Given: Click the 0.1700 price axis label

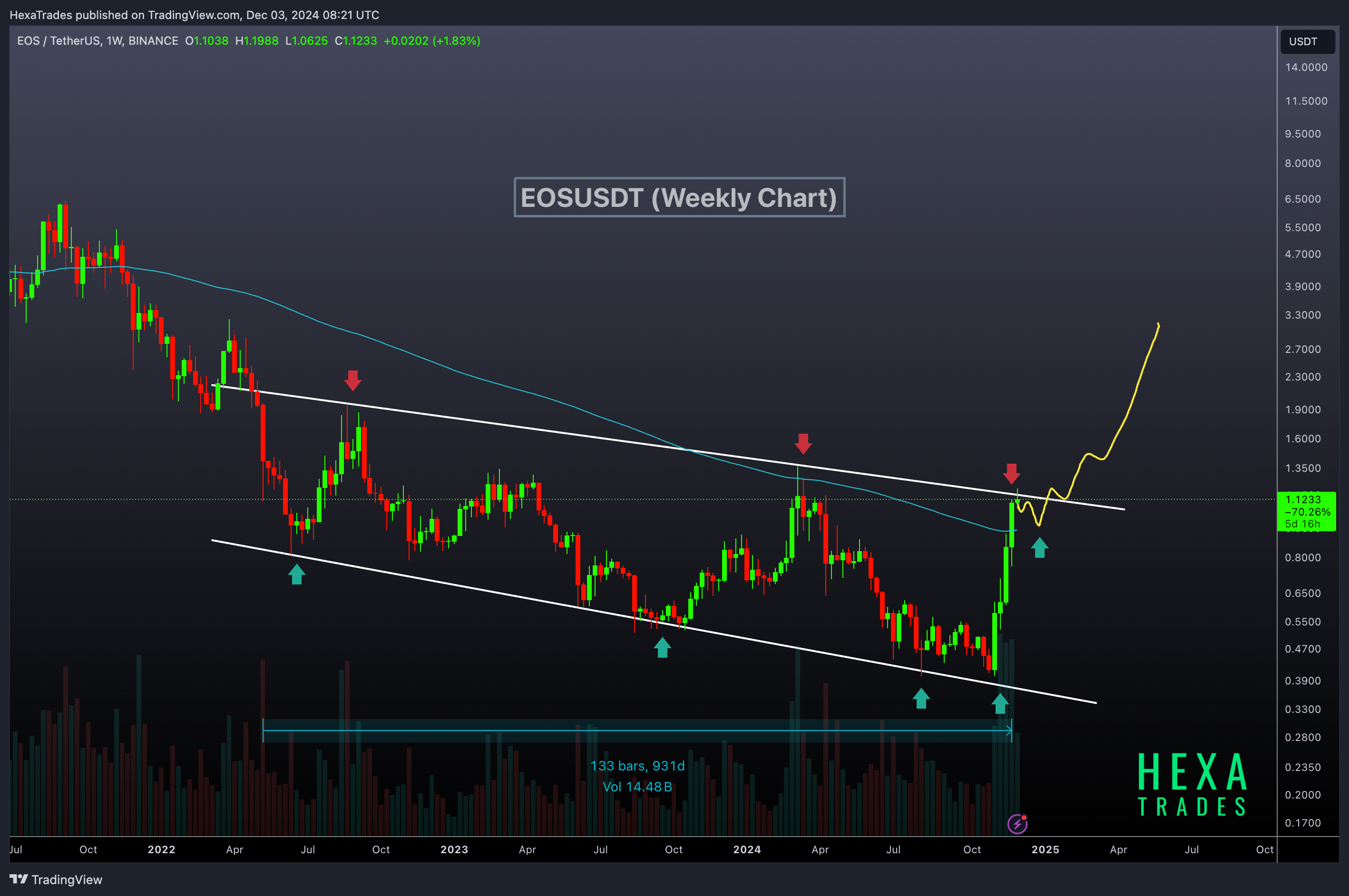Looking at the screenshot, I should point(1303,823).
